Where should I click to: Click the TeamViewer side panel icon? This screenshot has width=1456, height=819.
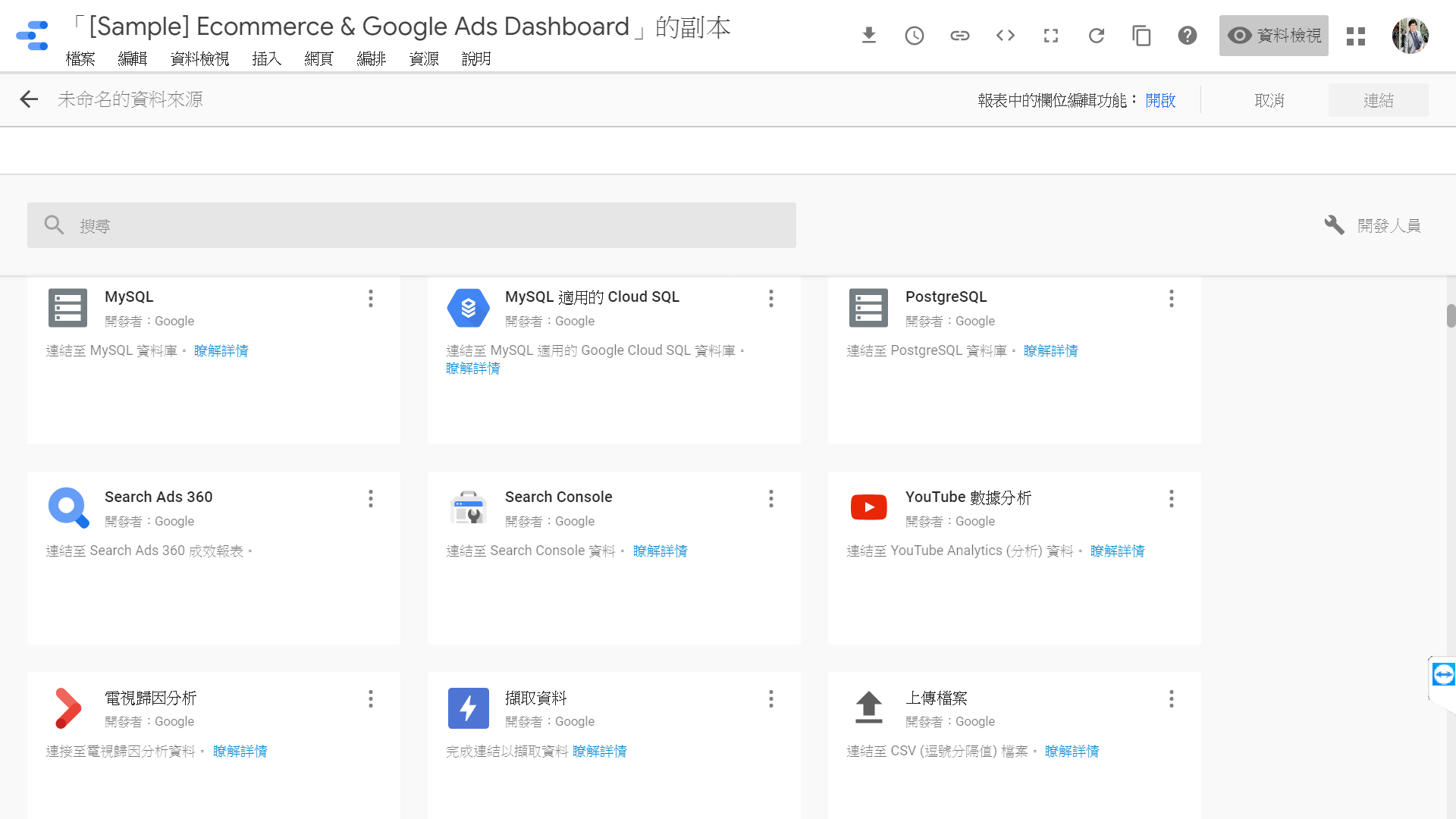[1443, 674]
